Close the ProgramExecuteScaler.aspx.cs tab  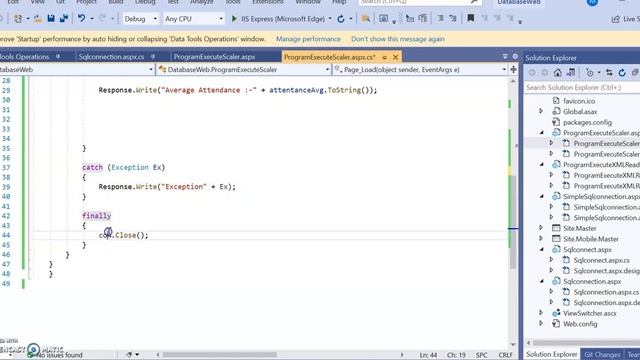click(x=395, y=57)
